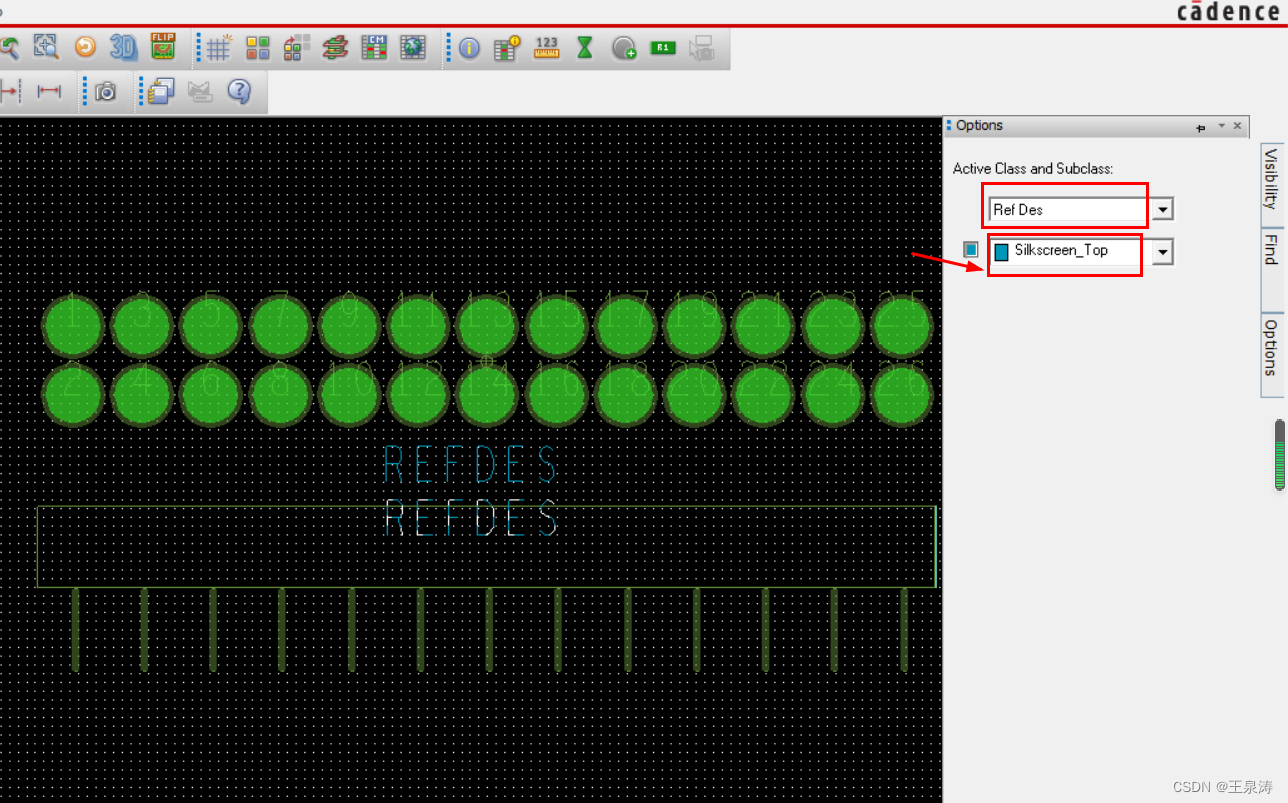Click the blue Show Element info icon
The image size is (1288, 803).
tap(469, 47)
